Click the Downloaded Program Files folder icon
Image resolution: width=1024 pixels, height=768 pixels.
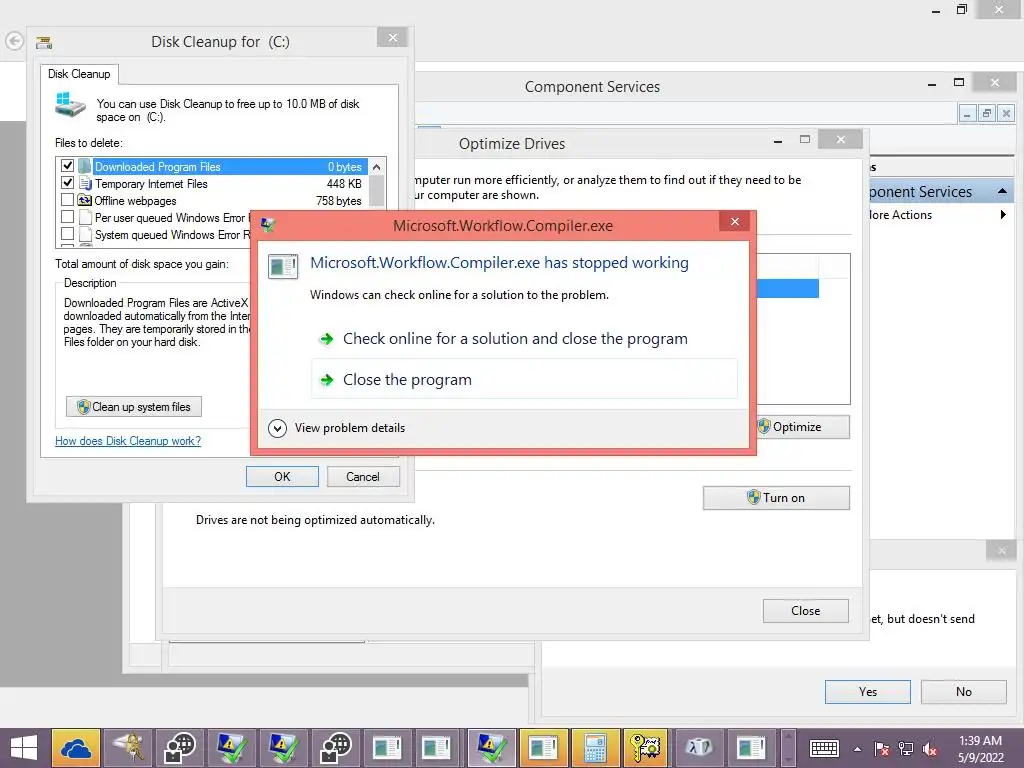[x=85, y=166]
